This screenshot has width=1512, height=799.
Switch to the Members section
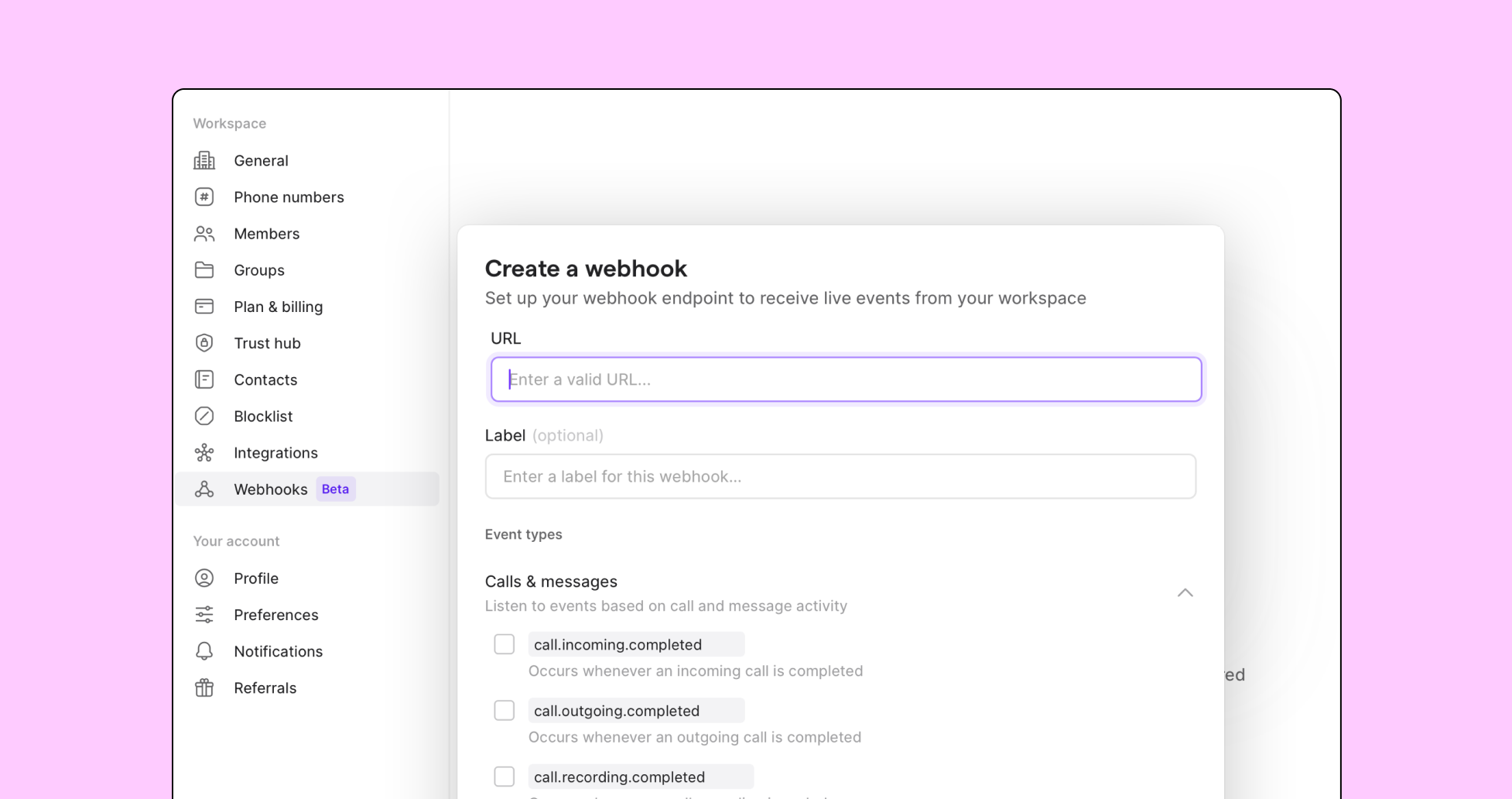266,233
